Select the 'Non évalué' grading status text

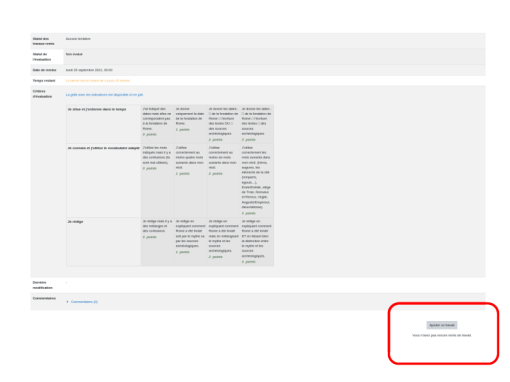74,54
